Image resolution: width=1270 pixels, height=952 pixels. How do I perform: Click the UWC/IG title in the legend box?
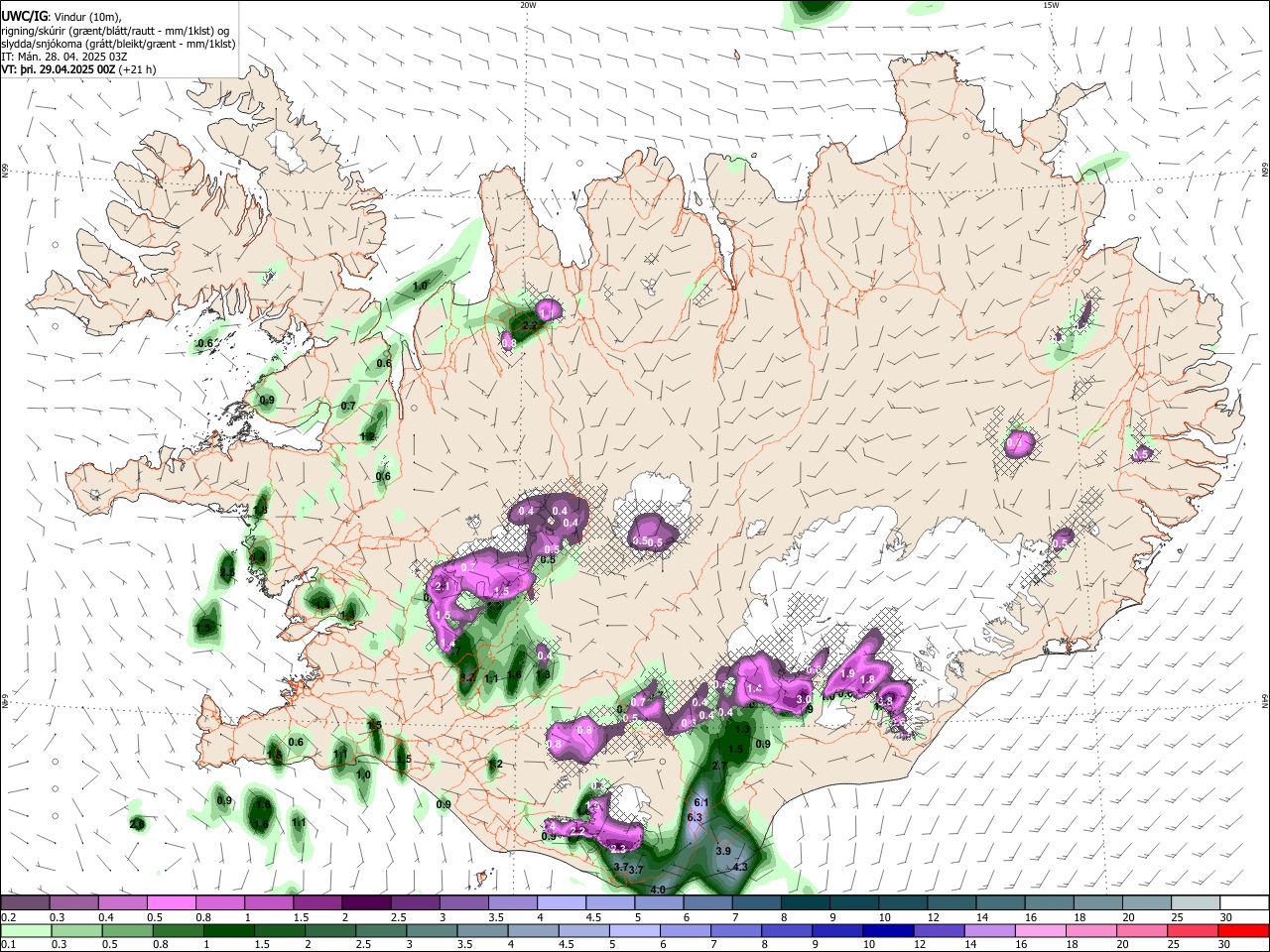point(24,16)
